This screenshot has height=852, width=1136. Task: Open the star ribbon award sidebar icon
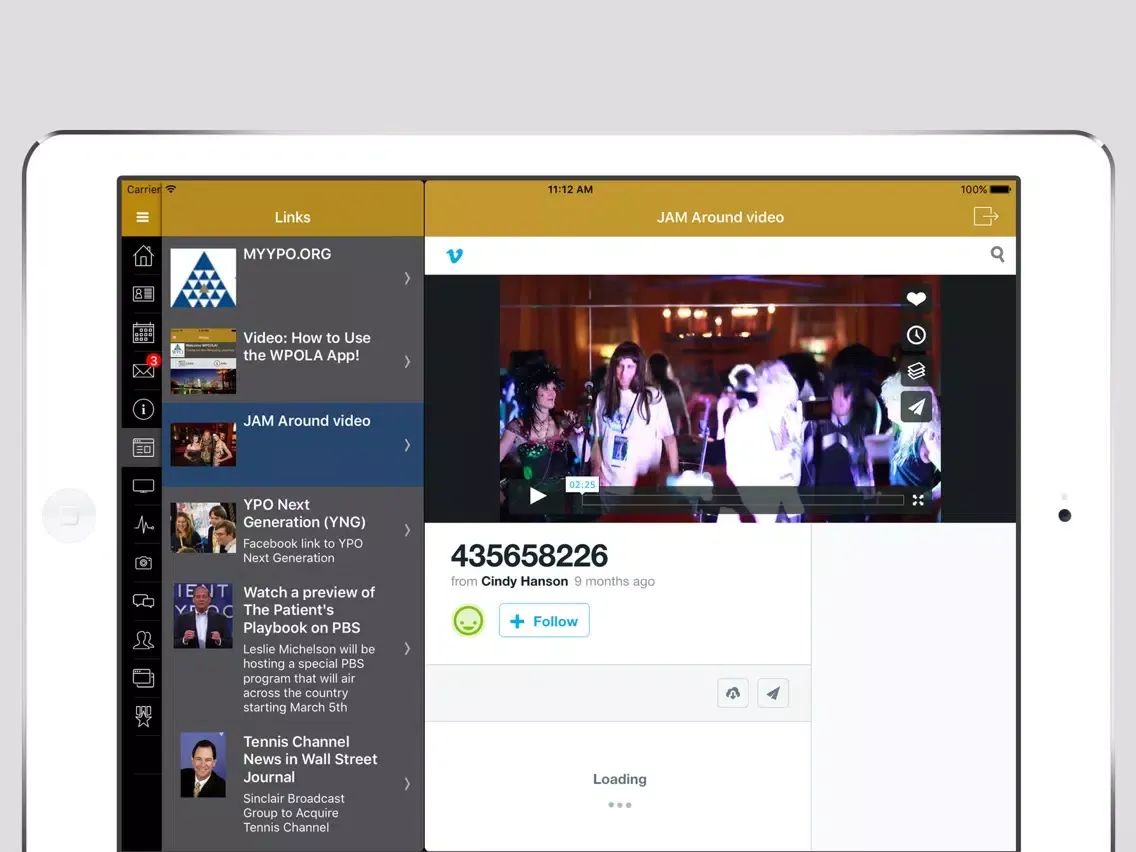[143, 717]
